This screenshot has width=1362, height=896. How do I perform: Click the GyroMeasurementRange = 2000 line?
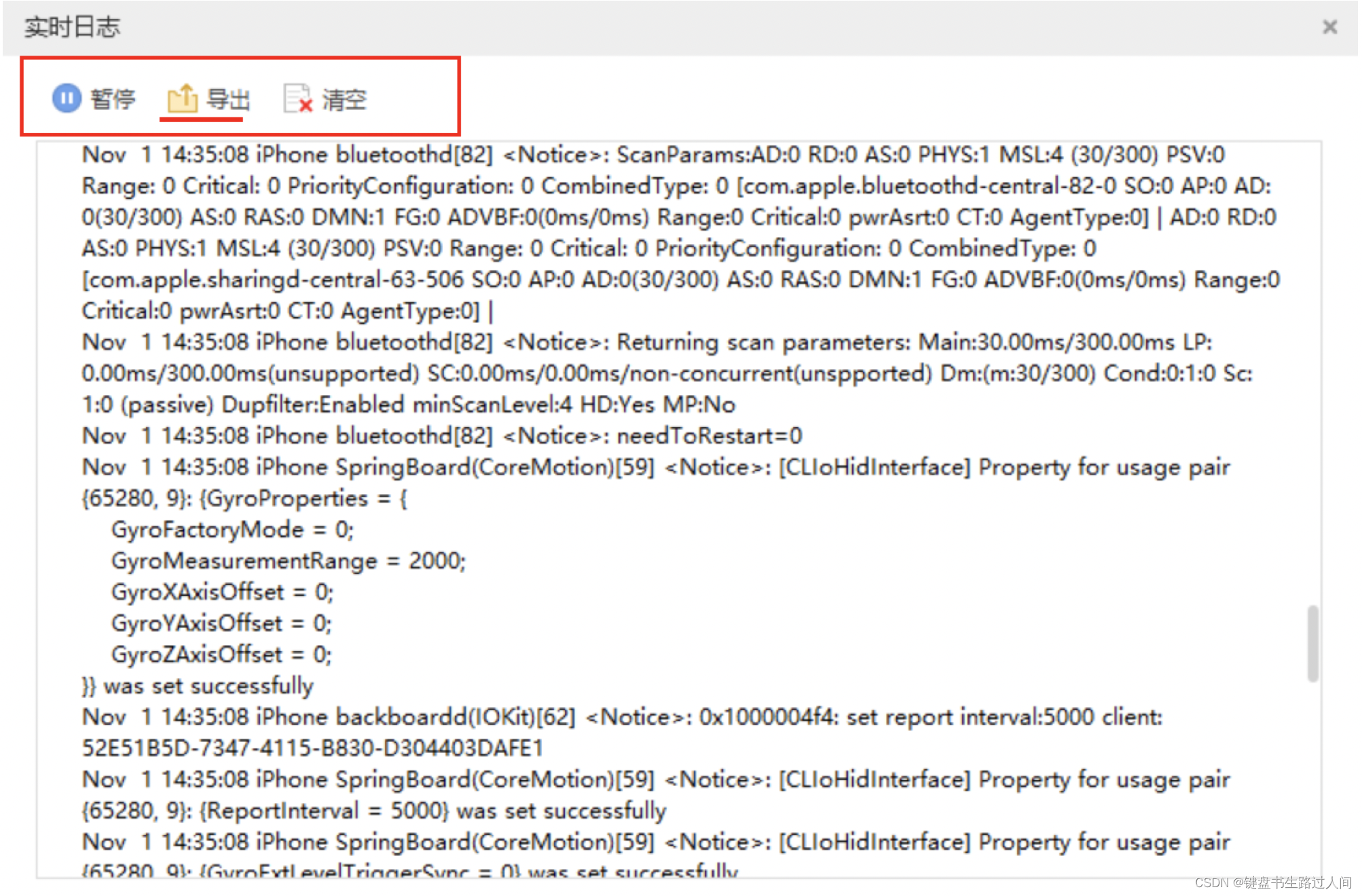(x=288, y=561)
